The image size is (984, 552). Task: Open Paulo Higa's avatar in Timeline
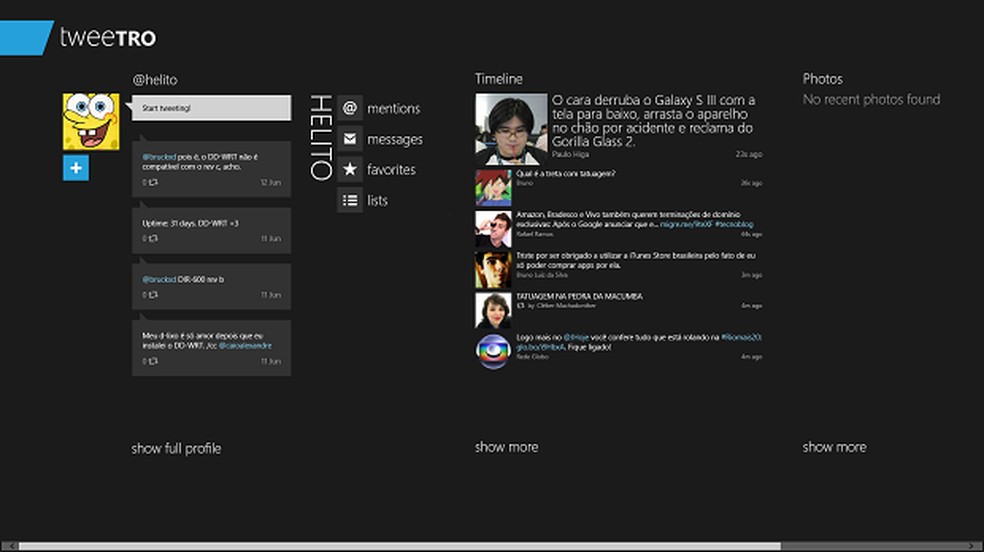511,129
